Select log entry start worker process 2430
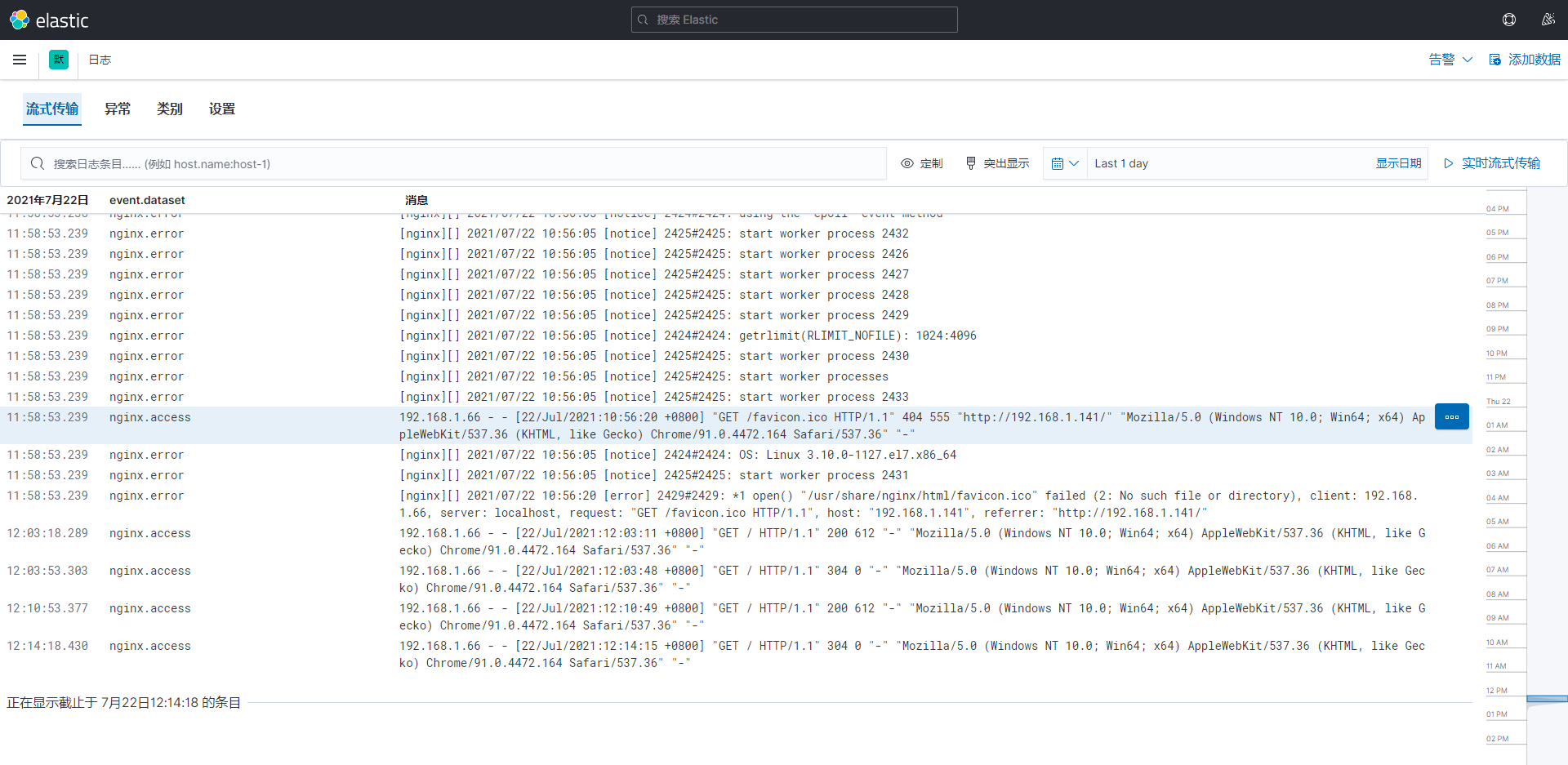The image size is (1568, 765). coord(735,356)
